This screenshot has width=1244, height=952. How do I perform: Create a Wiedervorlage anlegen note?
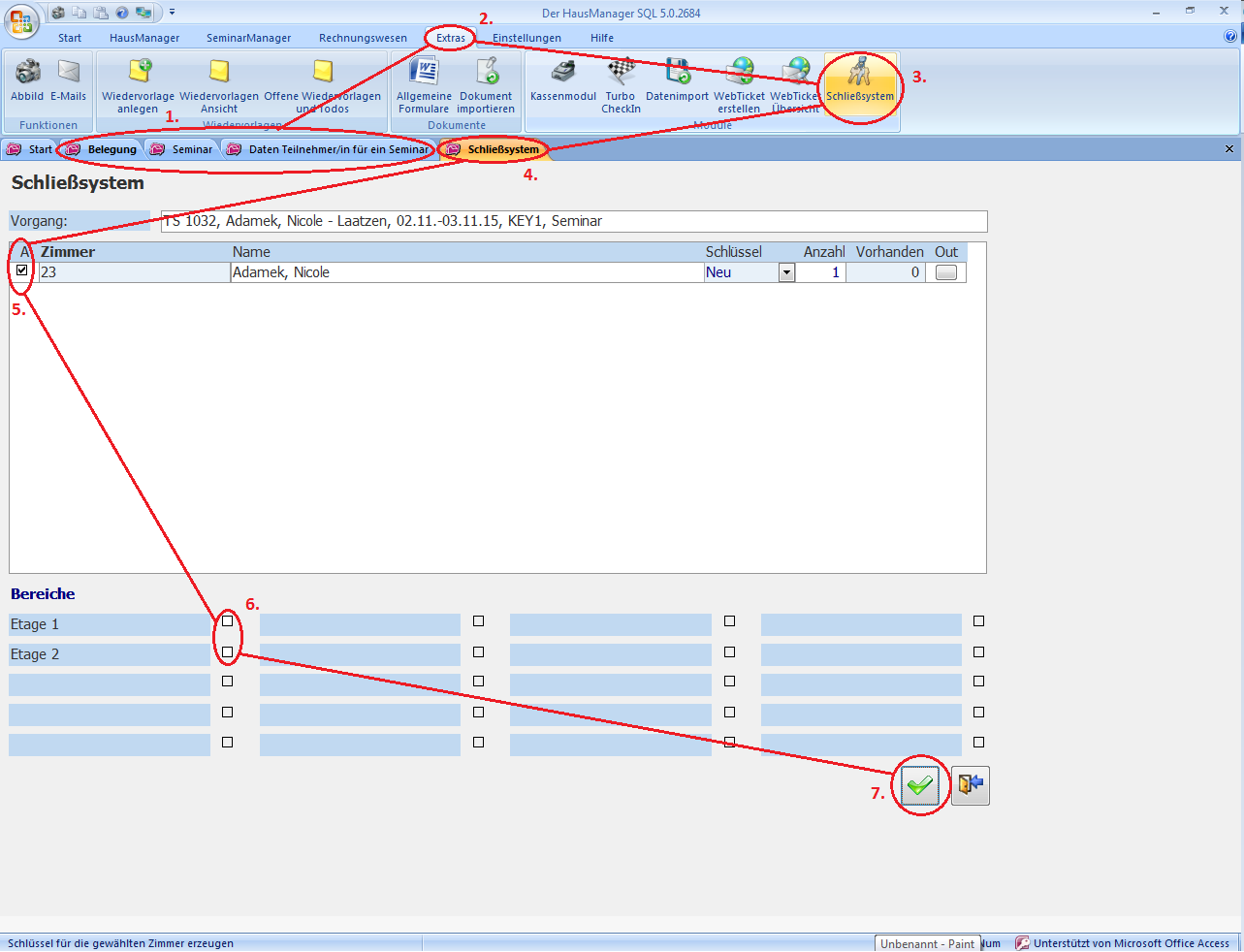[139, 73]
